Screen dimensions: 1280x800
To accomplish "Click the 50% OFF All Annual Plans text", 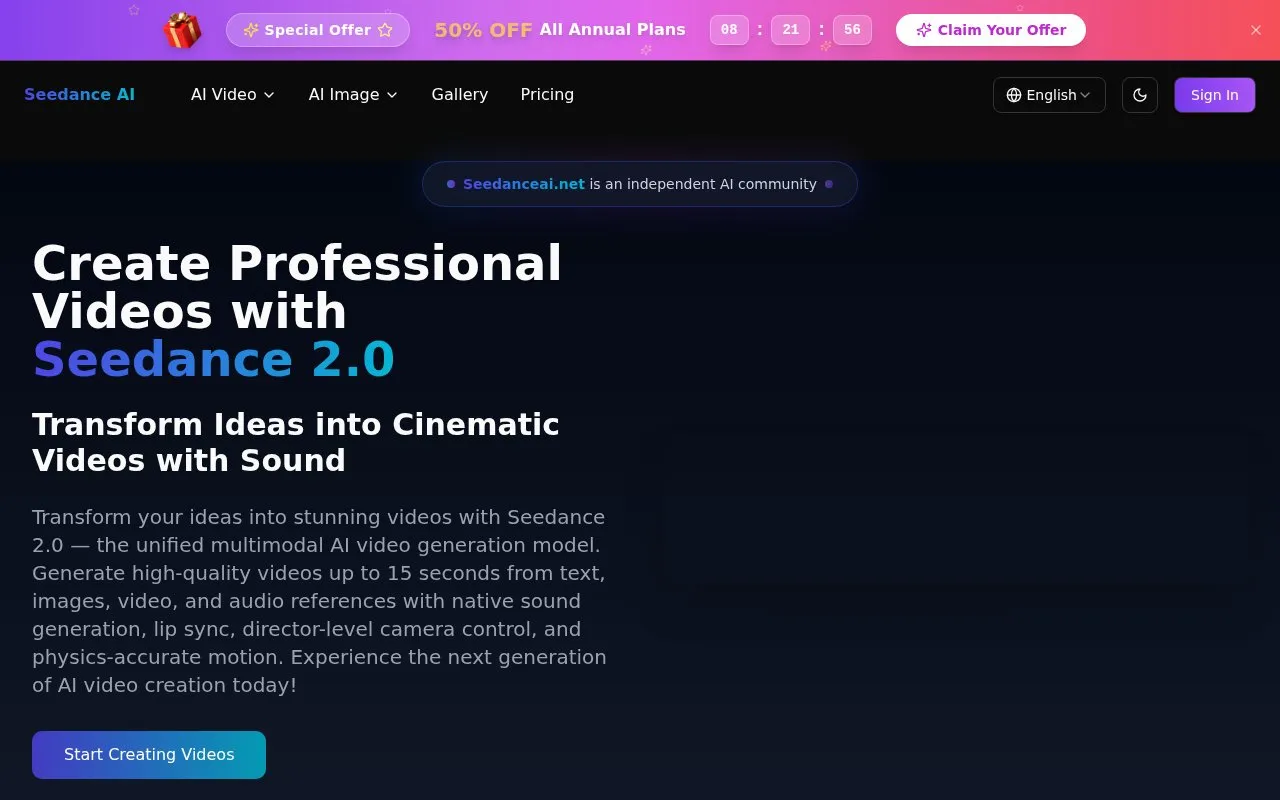I will point(560,30).
